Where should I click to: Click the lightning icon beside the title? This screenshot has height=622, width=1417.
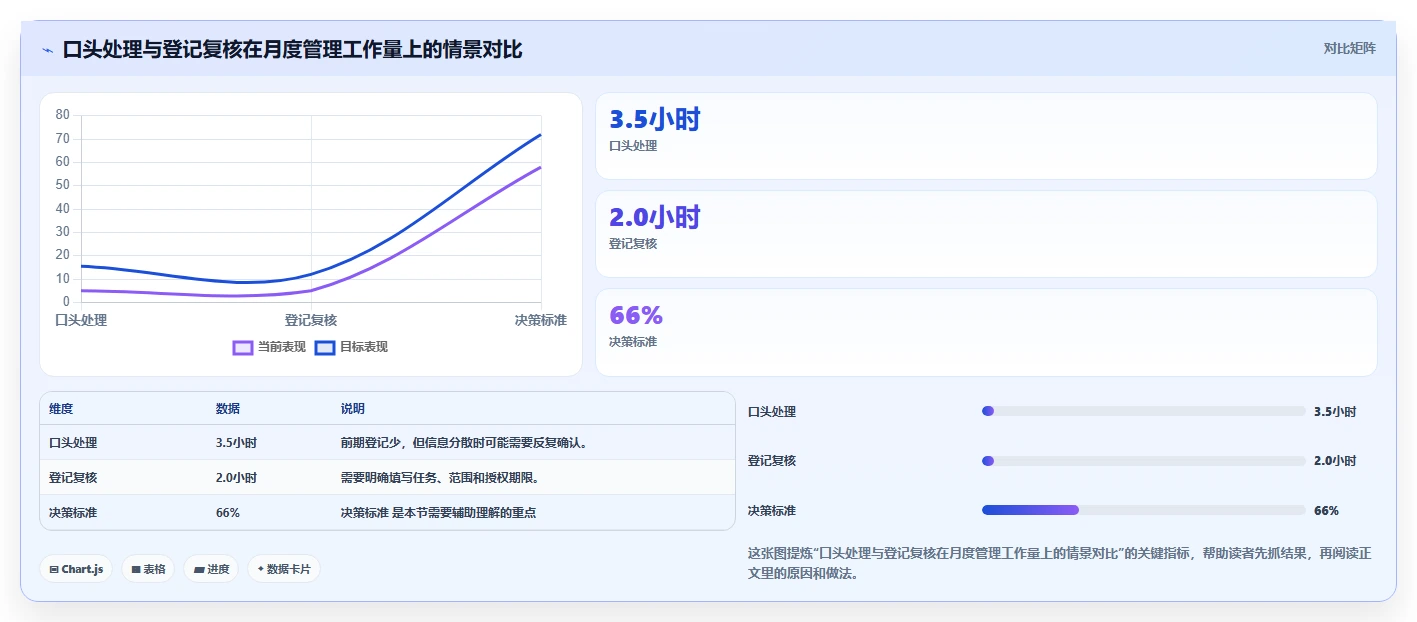(47, 49)
